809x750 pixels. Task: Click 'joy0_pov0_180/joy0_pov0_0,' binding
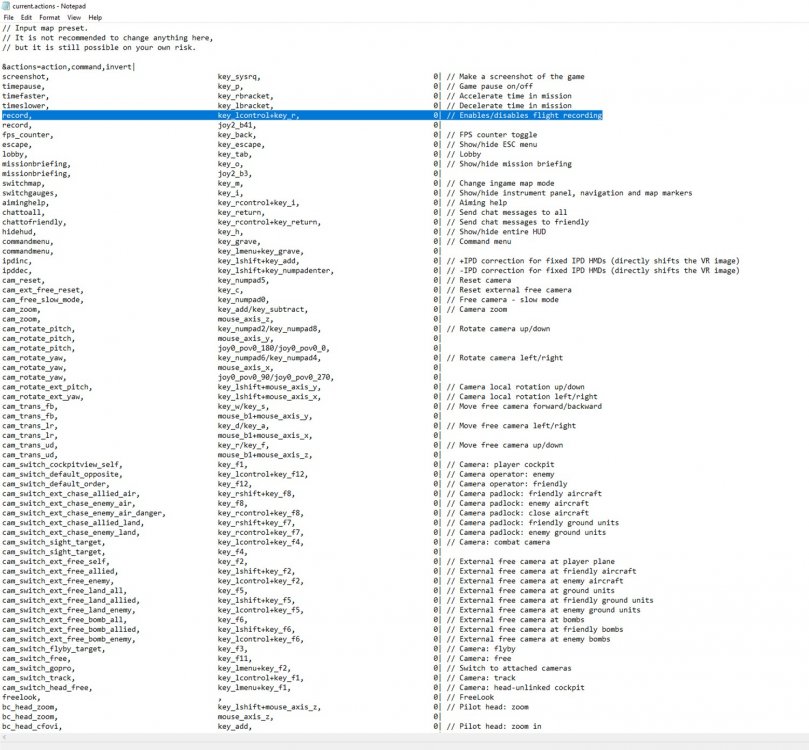pos(273,348)
